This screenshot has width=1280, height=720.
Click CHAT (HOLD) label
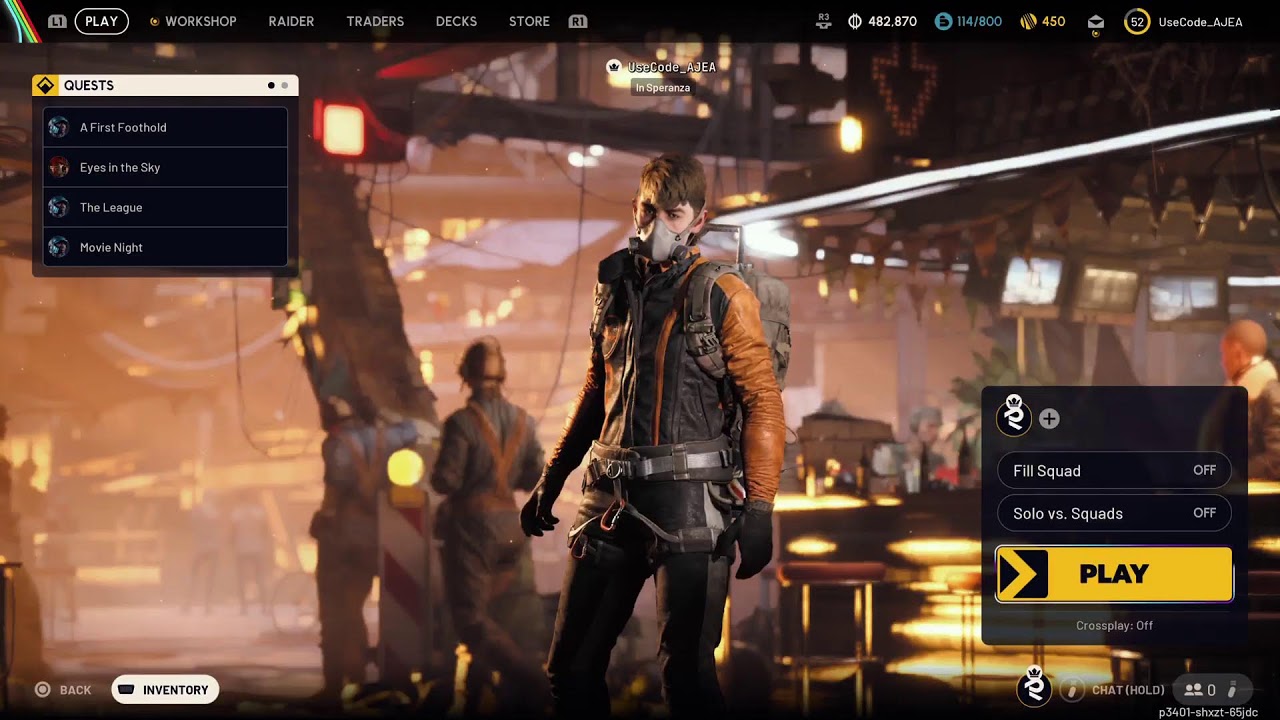tap(1128, 690)
